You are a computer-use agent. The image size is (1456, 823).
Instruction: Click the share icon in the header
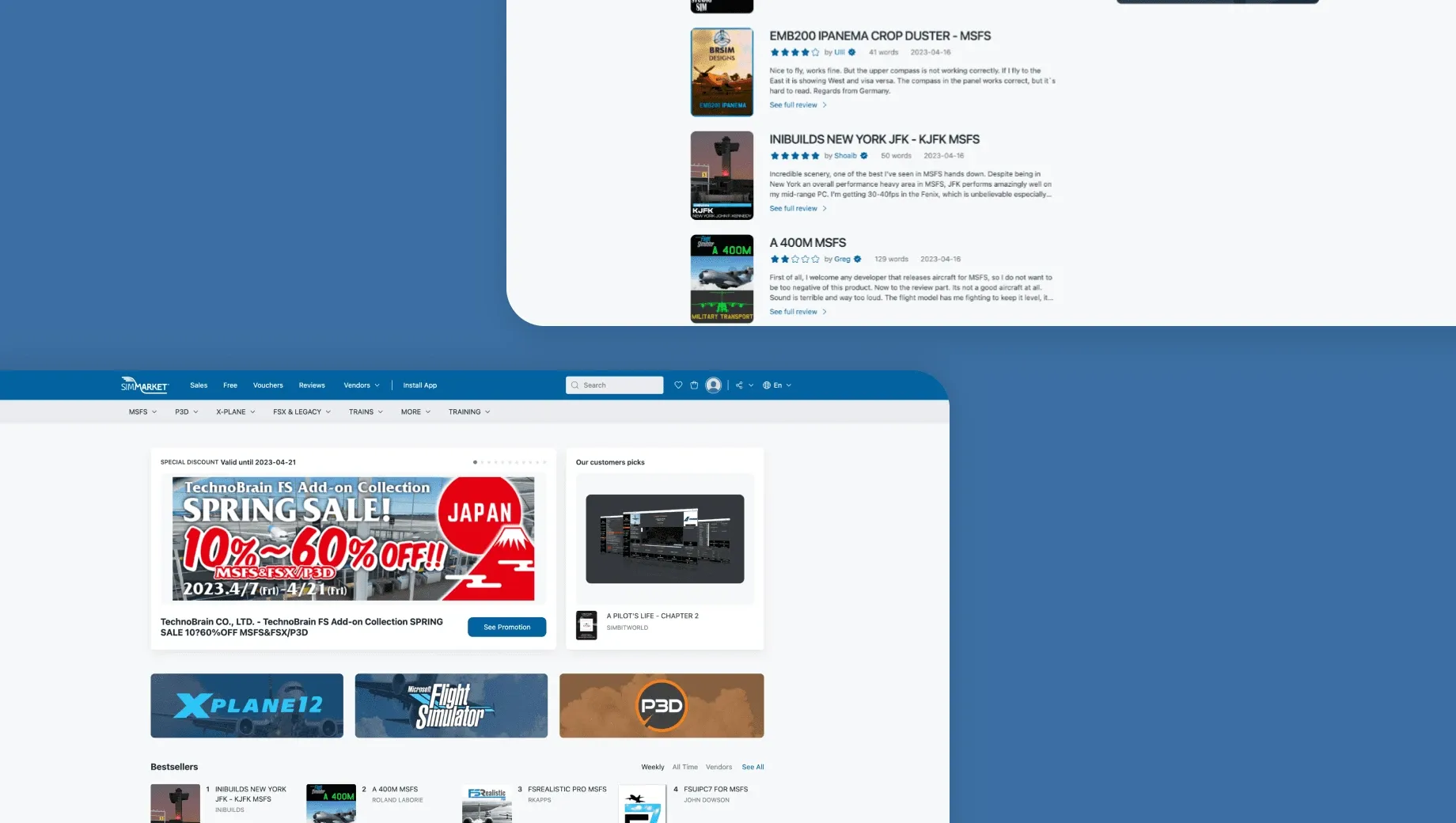click(x=739, y=385)
